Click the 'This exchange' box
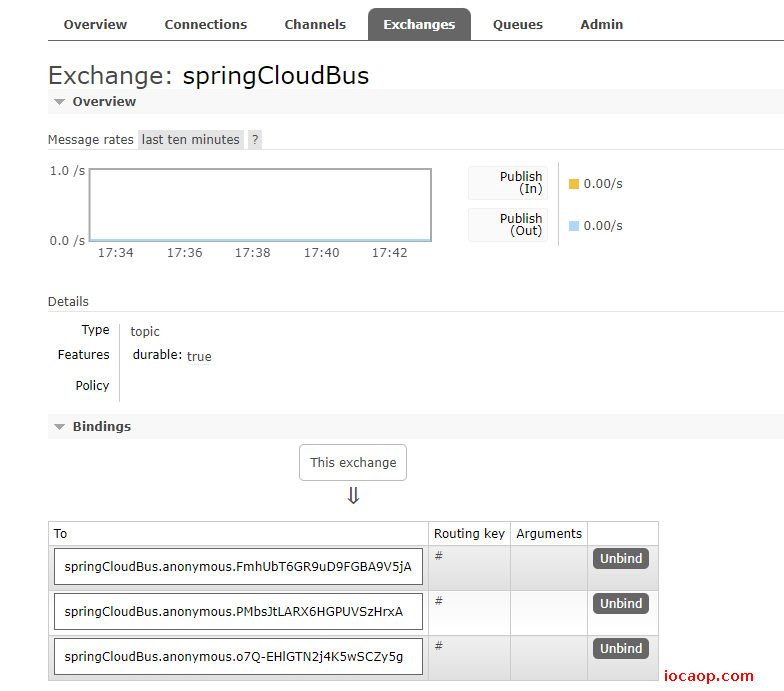Viewport: 784px width, 691px height. coord(353,462)
